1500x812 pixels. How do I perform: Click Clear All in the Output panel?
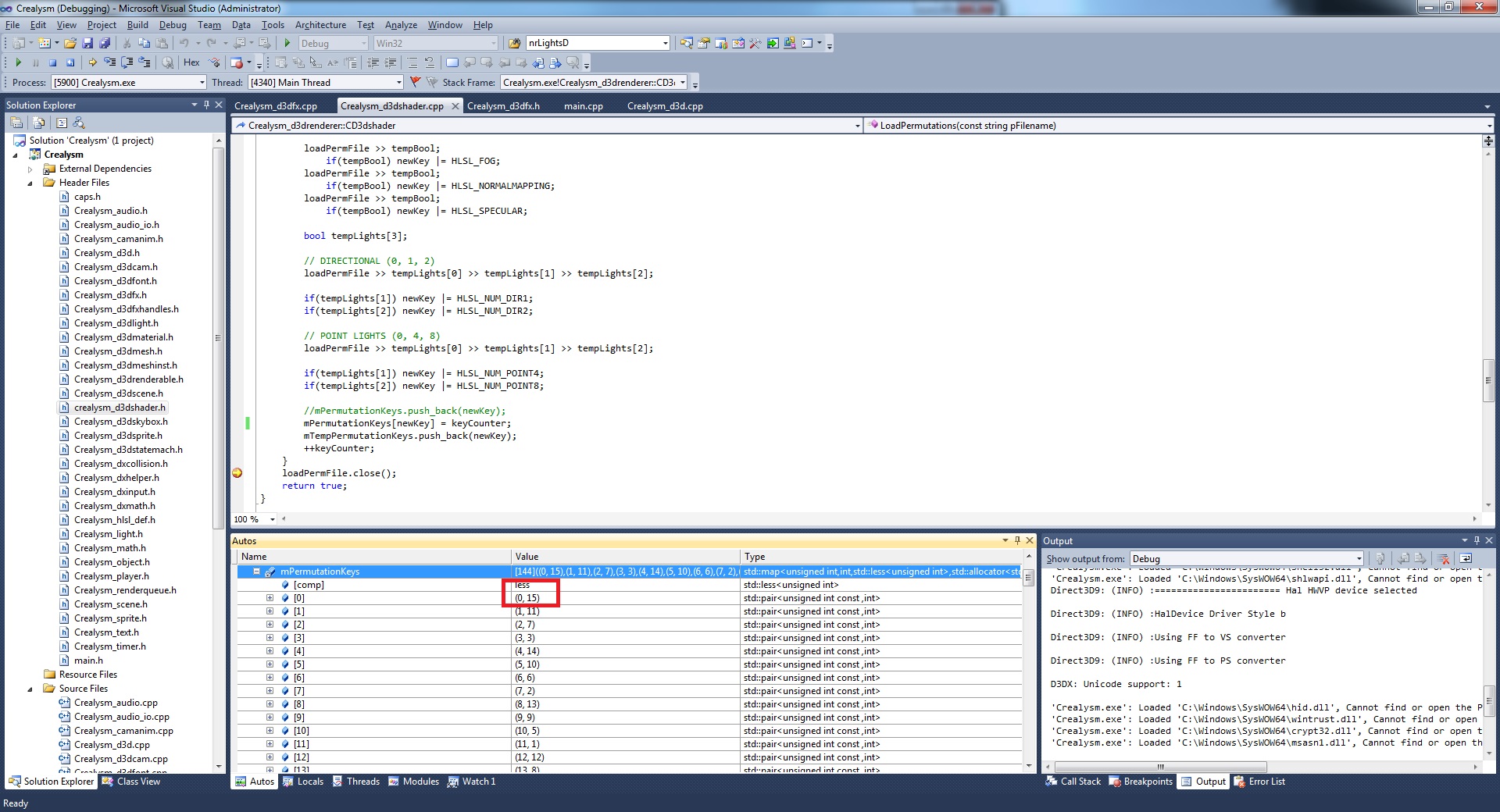(1443, 559)
